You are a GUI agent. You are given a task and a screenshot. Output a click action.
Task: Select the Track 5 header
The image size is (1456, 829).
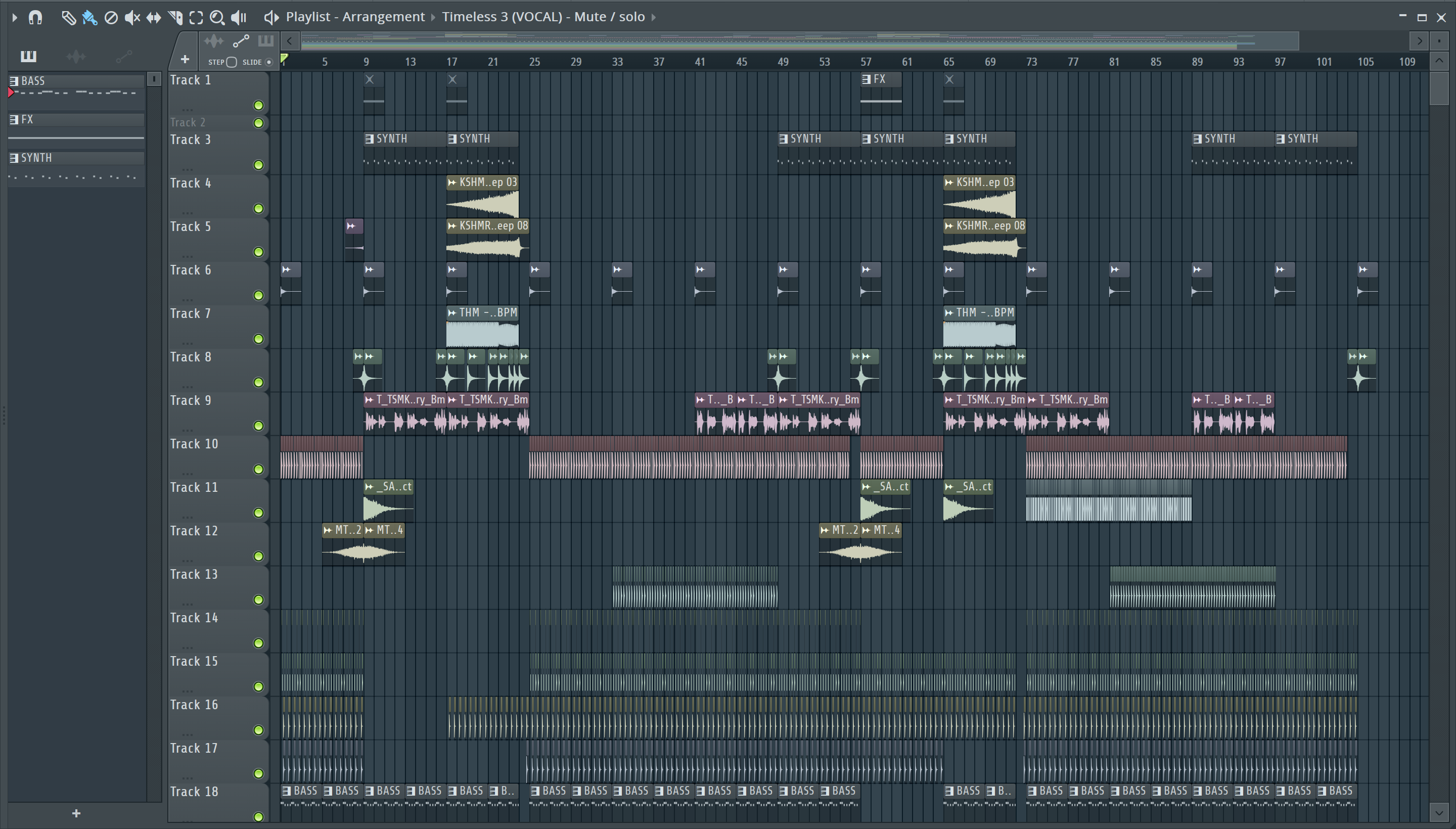pyautogui.click(x=218, y=239)
